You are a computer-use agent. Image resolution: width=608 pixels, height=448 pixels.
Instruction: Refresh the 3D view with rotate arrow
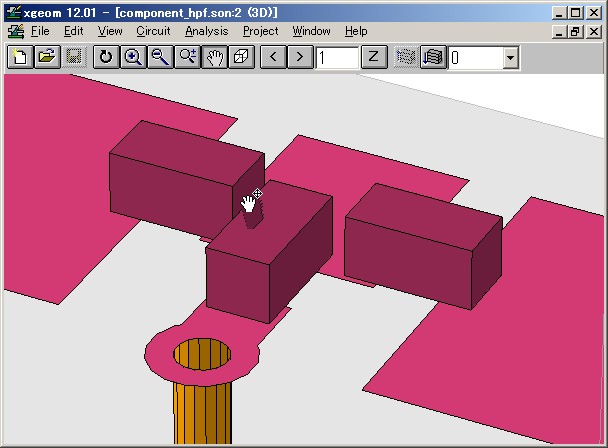point(106,57)
